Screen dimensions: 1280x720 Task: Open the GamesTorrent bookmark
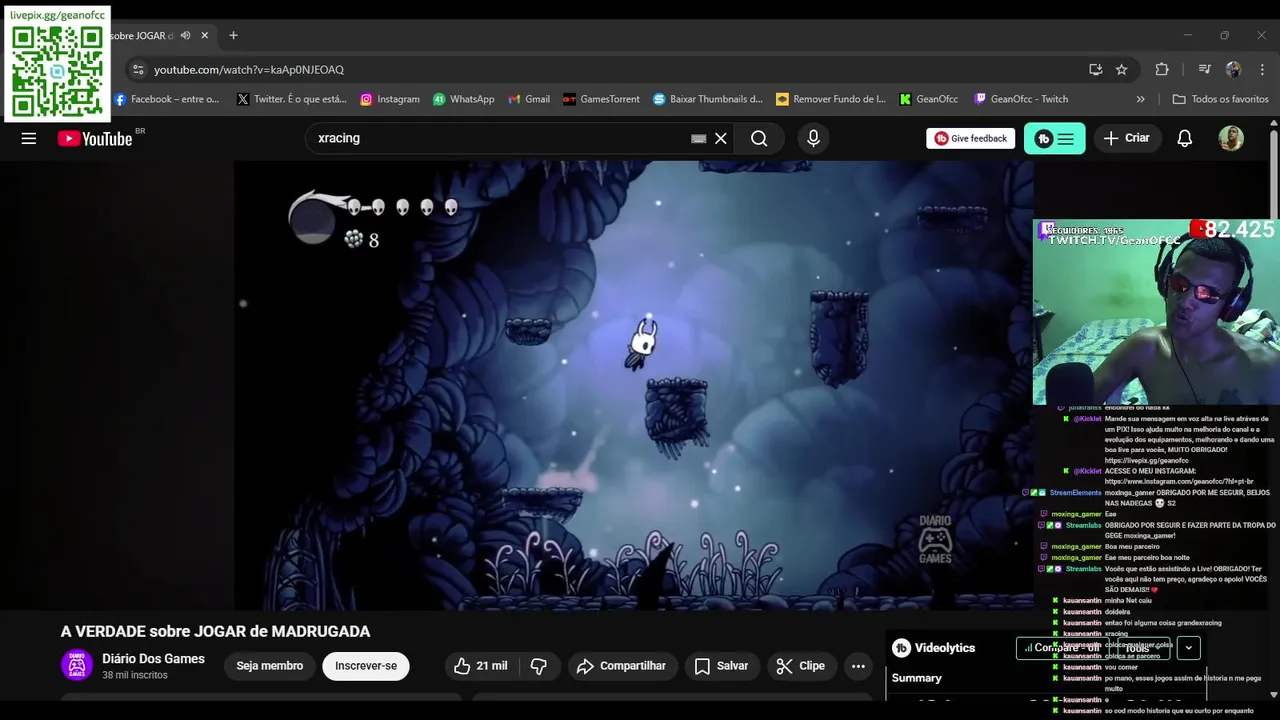(x=601, y=99)
